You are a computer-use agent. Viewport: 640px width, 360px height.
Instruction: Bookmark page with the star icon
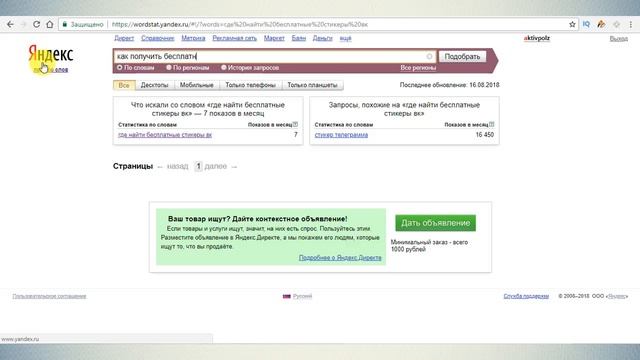pos(572,24)
